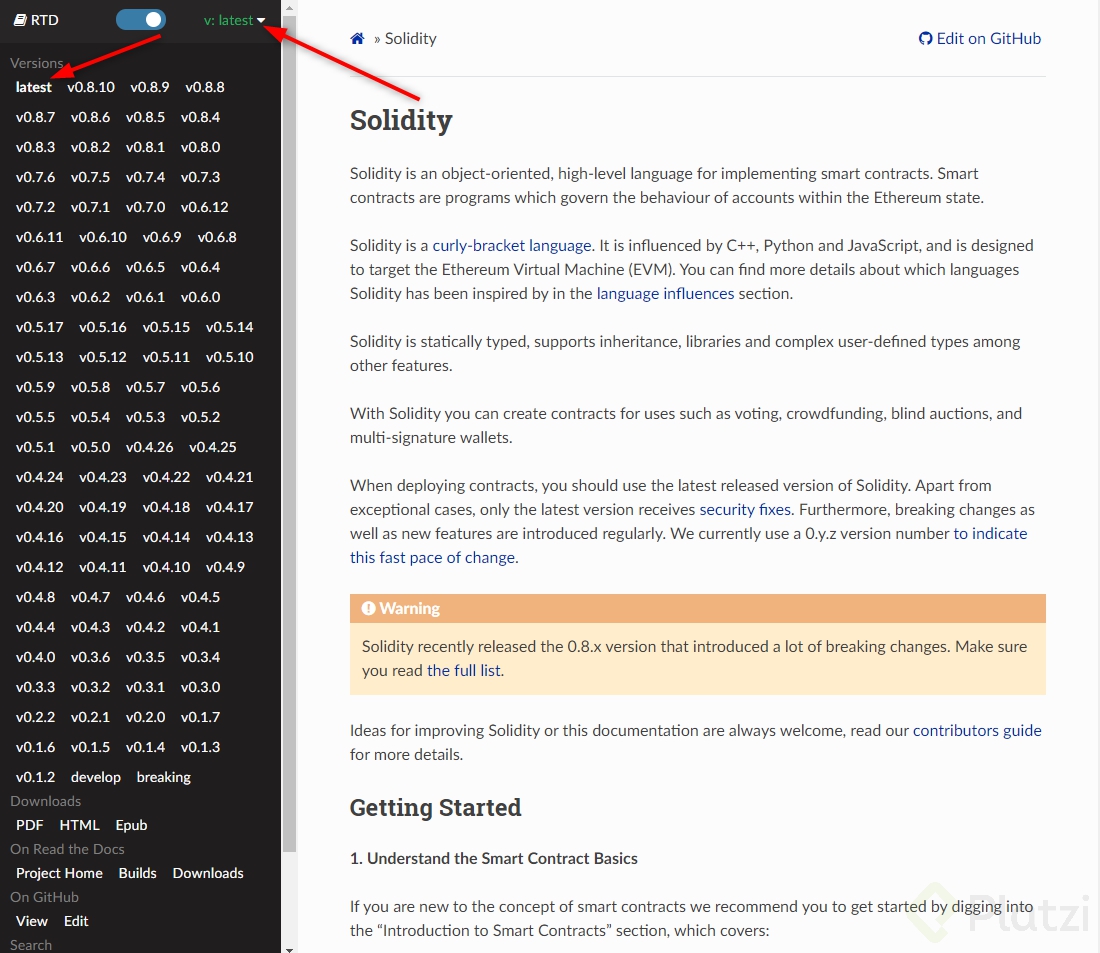Select version v0.6.8

tap(217, 237)
